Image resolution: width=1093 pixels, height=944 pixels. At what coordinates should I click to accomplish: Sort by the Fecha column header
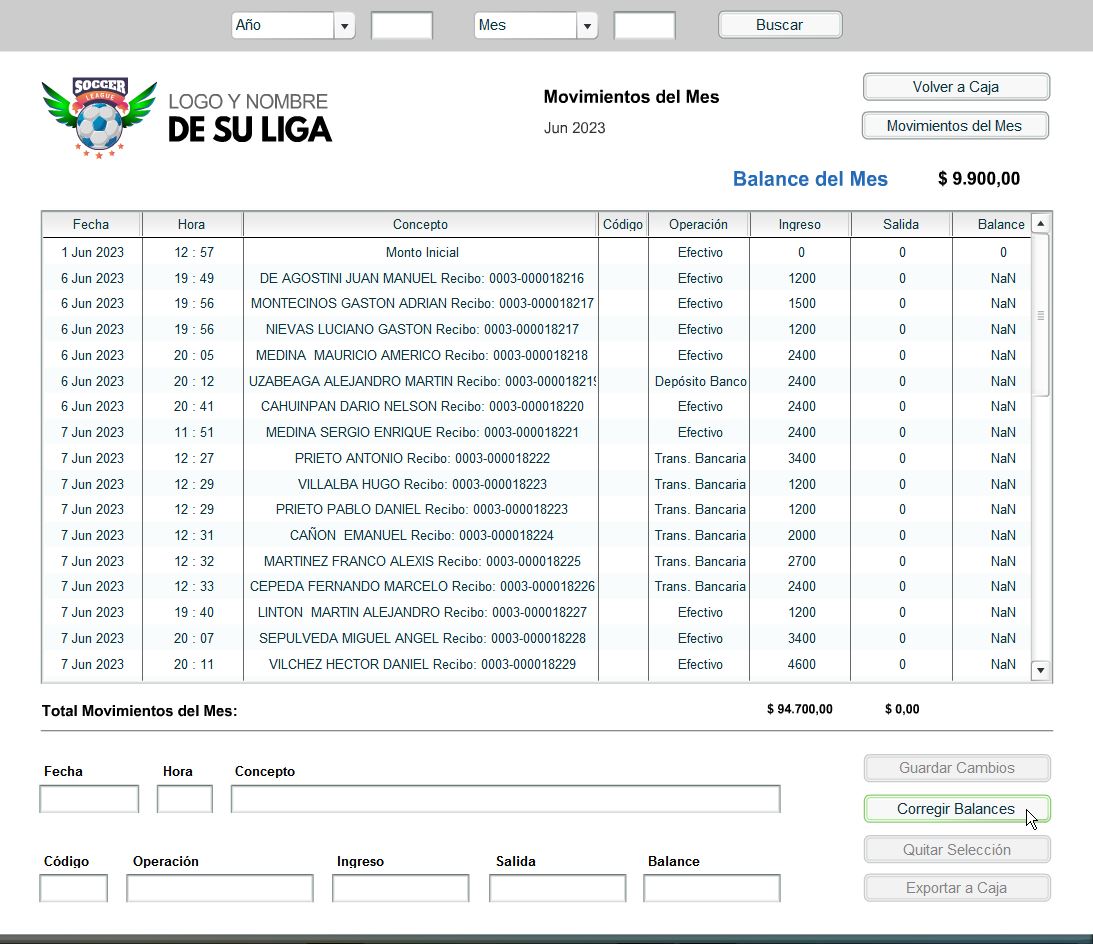(x=91, y=224)
